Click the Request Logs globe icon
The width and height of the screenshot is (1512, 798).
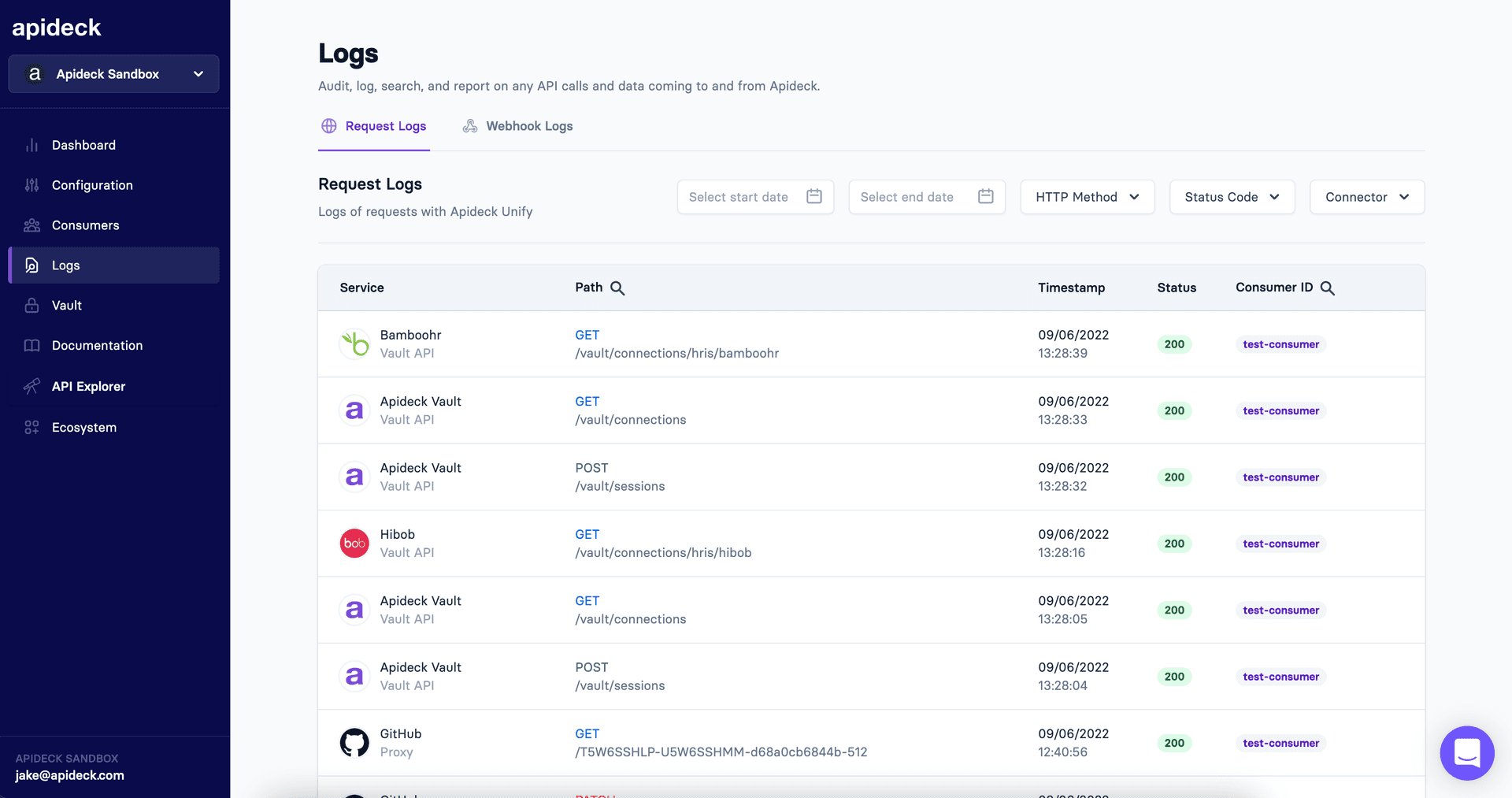(329, 126)
